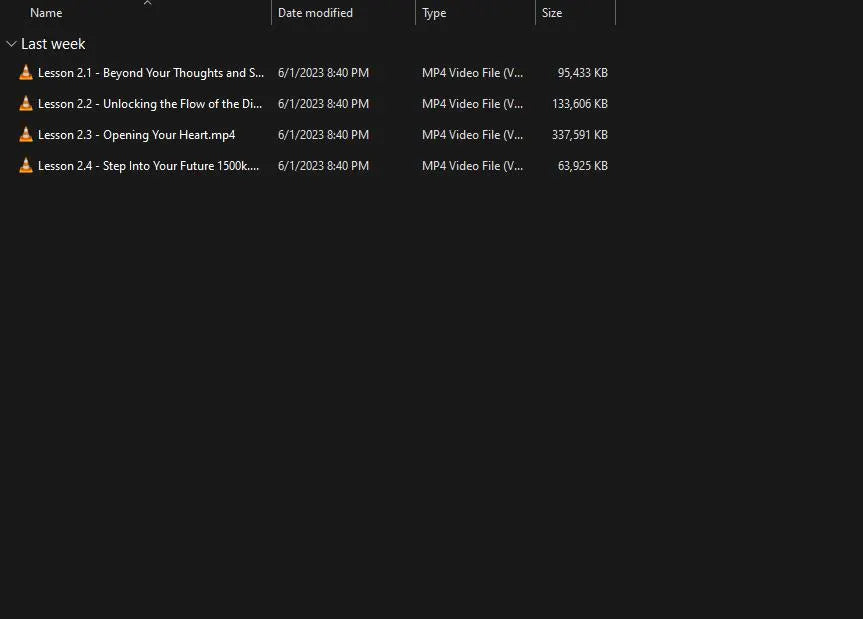Click MP4 Video File type of Lesson 2.1

point(472,73)
